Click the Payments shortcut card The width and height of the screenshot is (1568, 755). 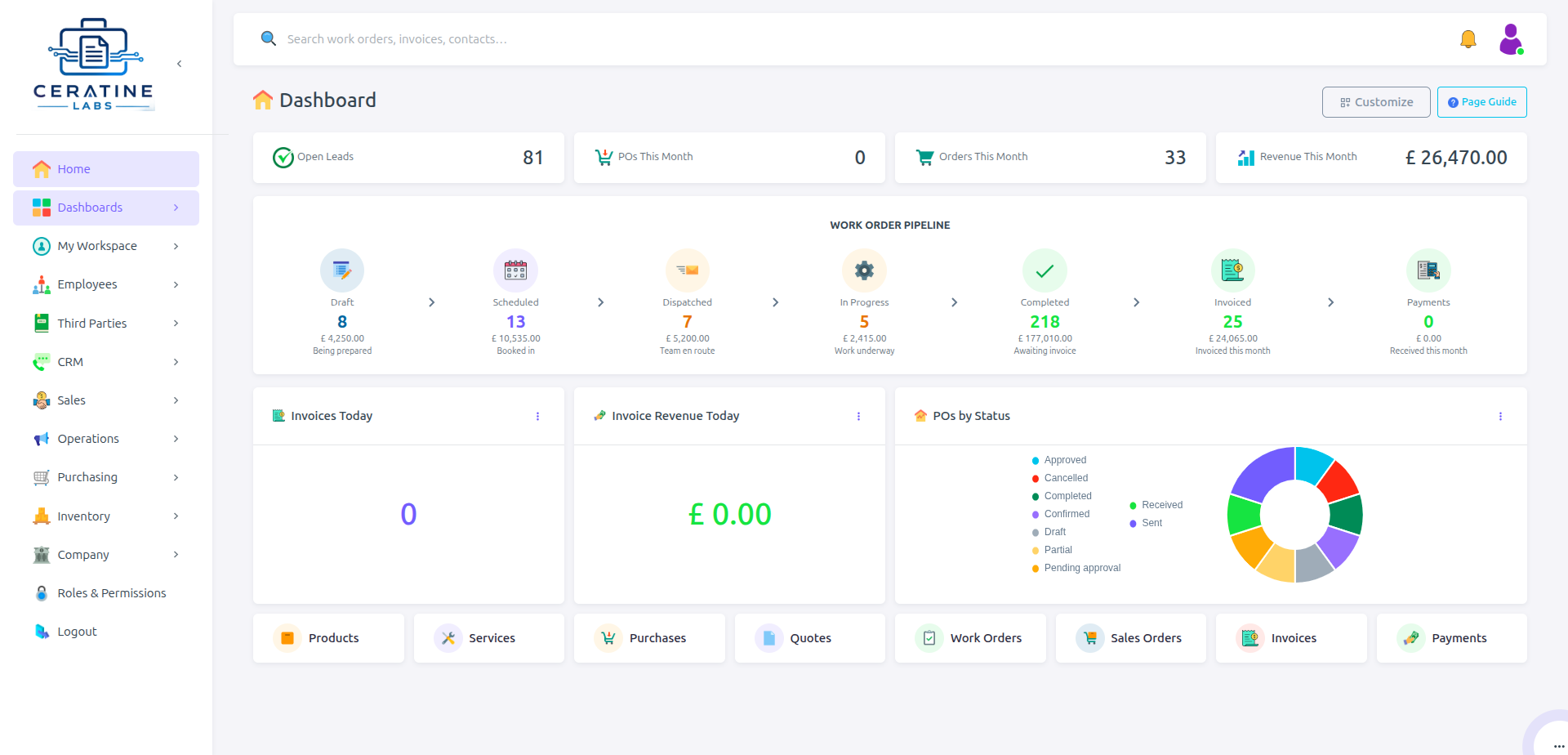1452,638
